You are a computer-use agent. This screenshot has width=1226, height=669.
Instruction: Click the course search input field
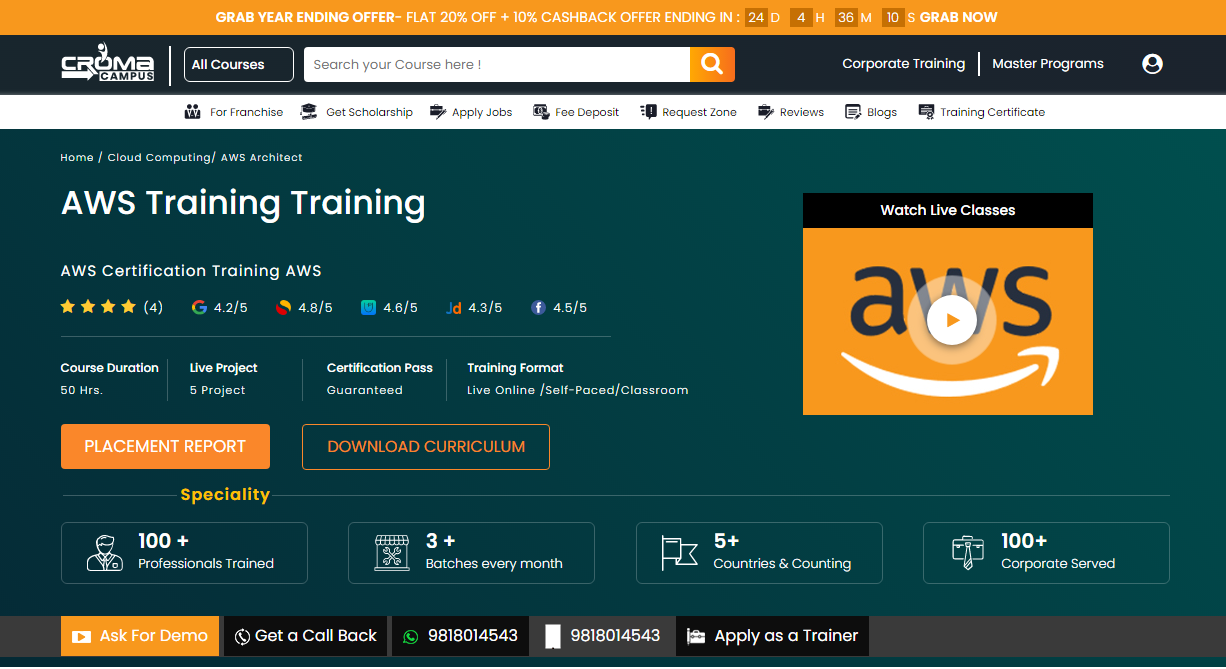coord(497,64)
